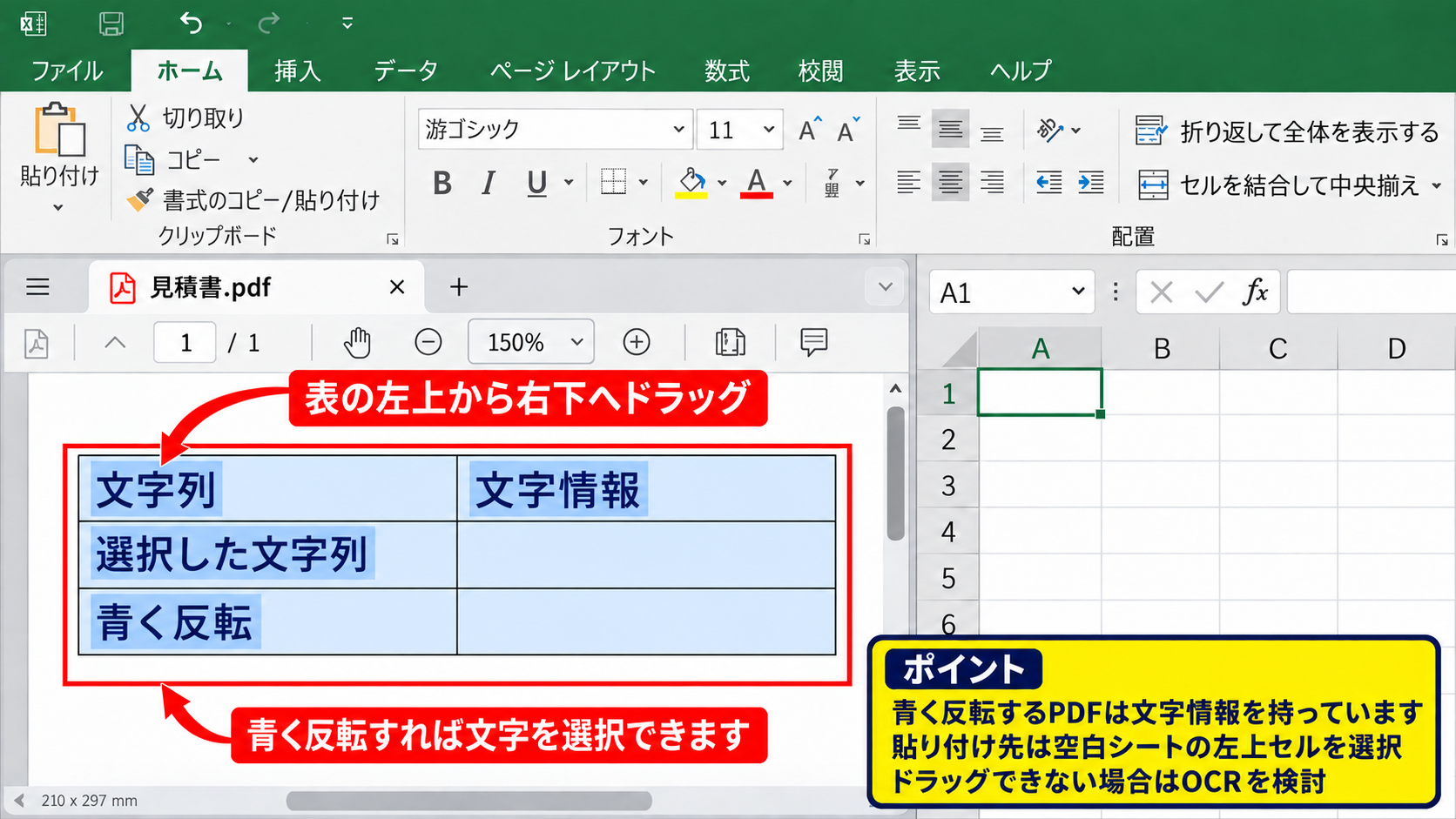Viewport: 1456px width, 819px height.
Task: Expand the A1 name box dropdown
Action: (x=1078, y=292)
